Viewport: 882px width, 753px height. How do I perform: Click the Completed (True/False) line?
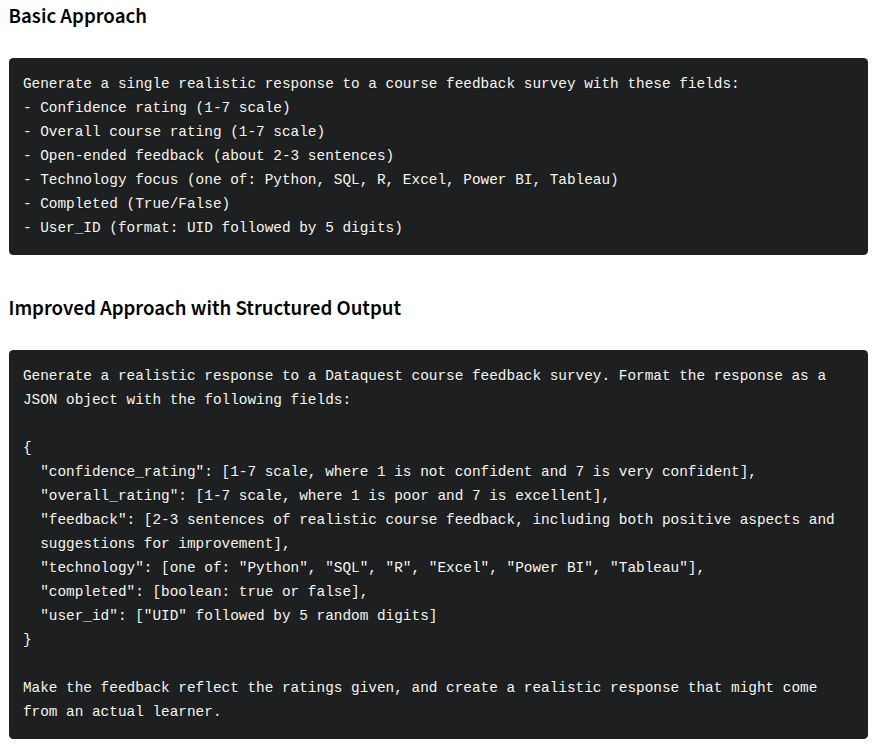click(127, 204)
